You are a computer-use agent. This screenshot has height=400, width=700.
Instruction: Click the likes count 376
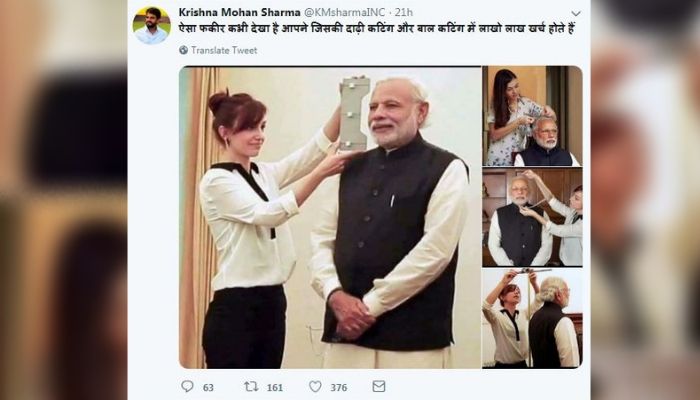338,387
